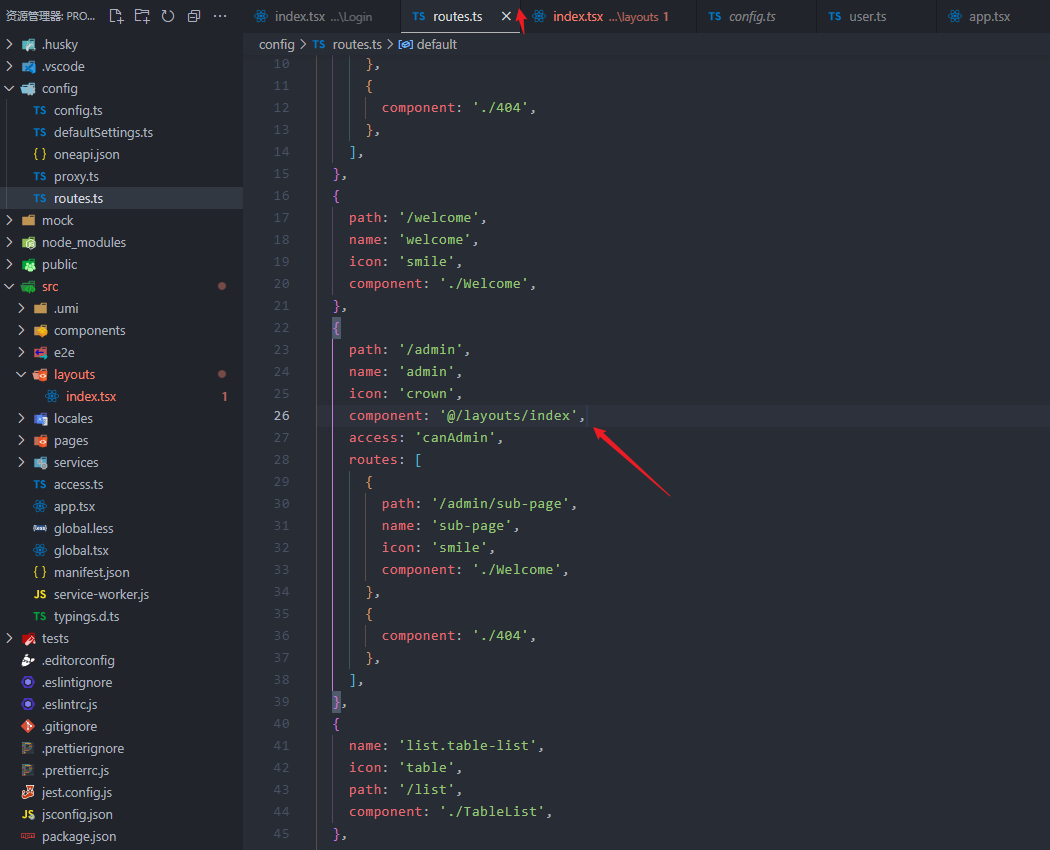Click the opening bracket on line 22
Screen dimensions: 1050x850
[336, 328]
